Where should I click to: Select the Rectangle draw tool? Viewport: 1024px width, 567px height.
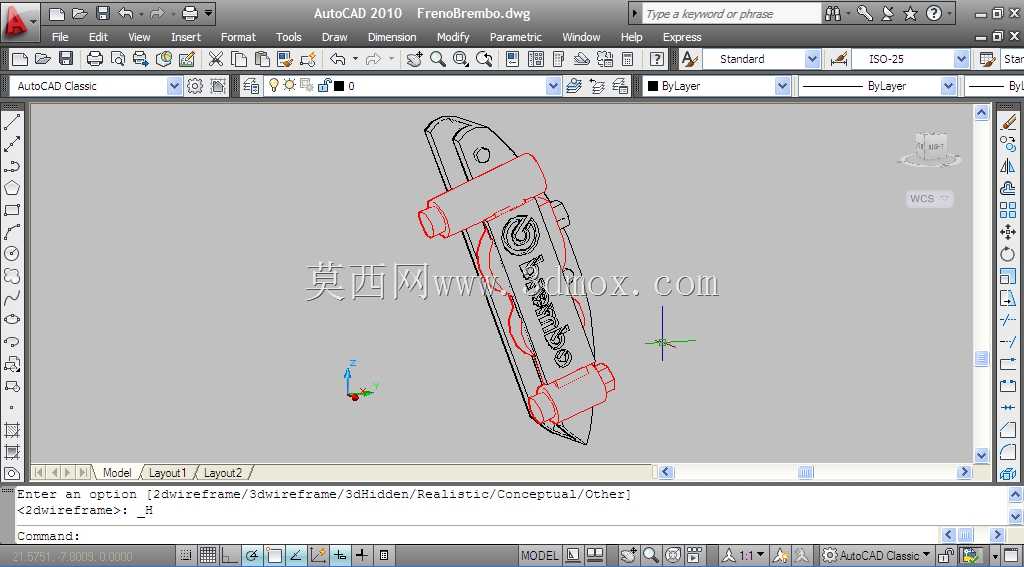(12, 210)
